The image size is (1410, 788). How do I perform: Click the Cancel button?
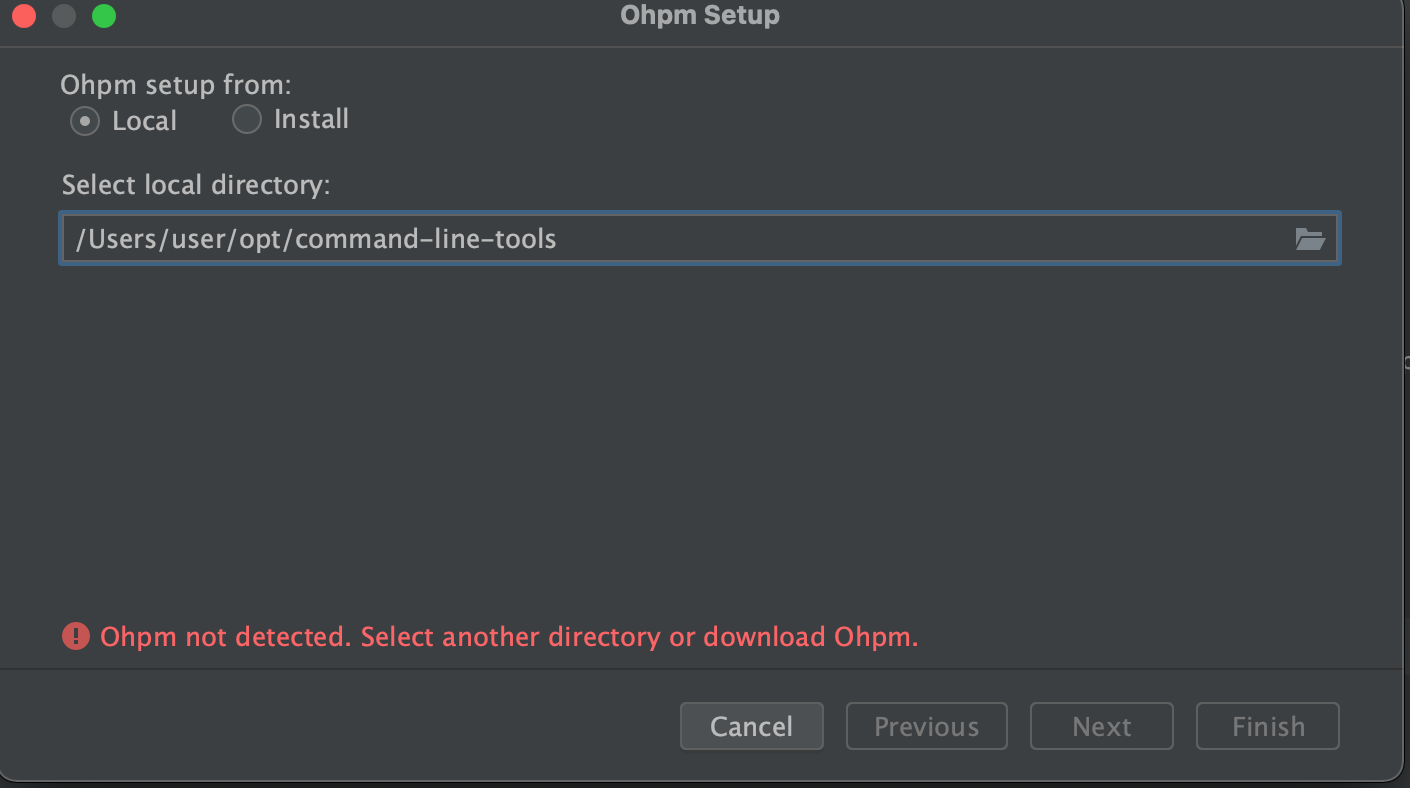[752, 726]
